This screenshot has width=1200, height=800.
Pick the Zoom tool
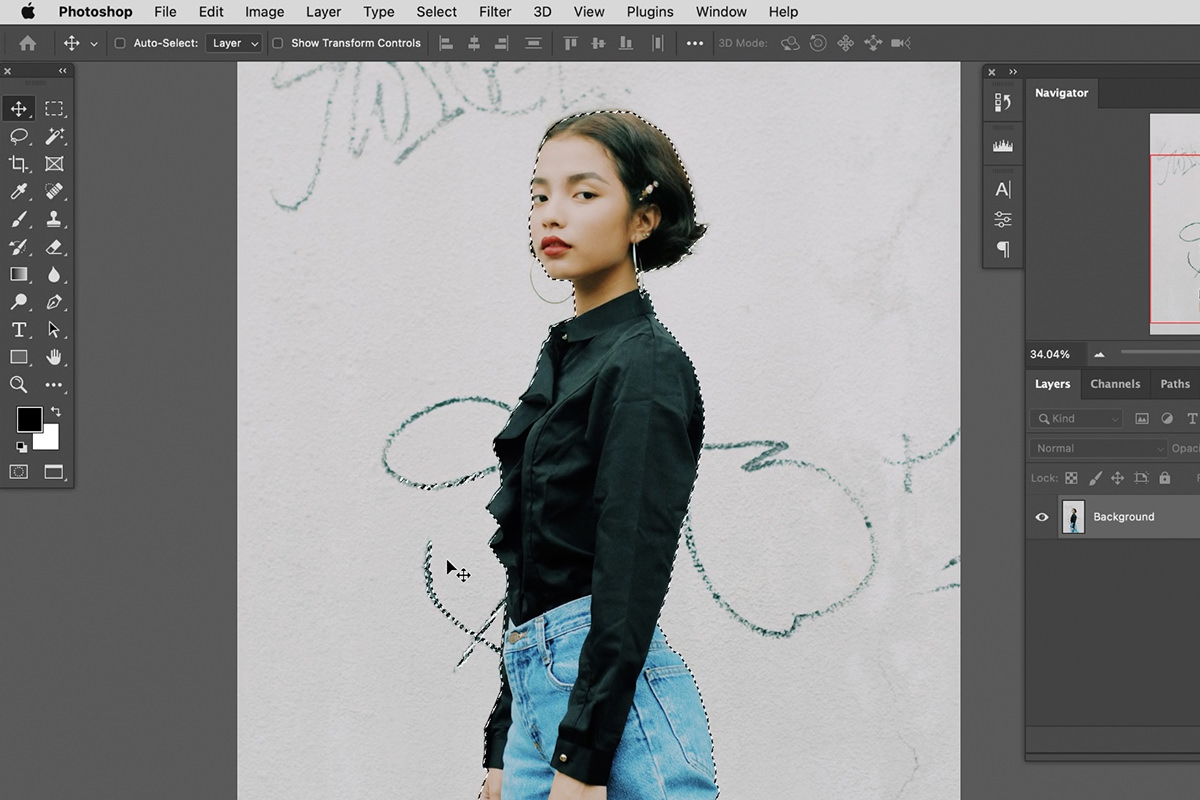click(18, 384)
